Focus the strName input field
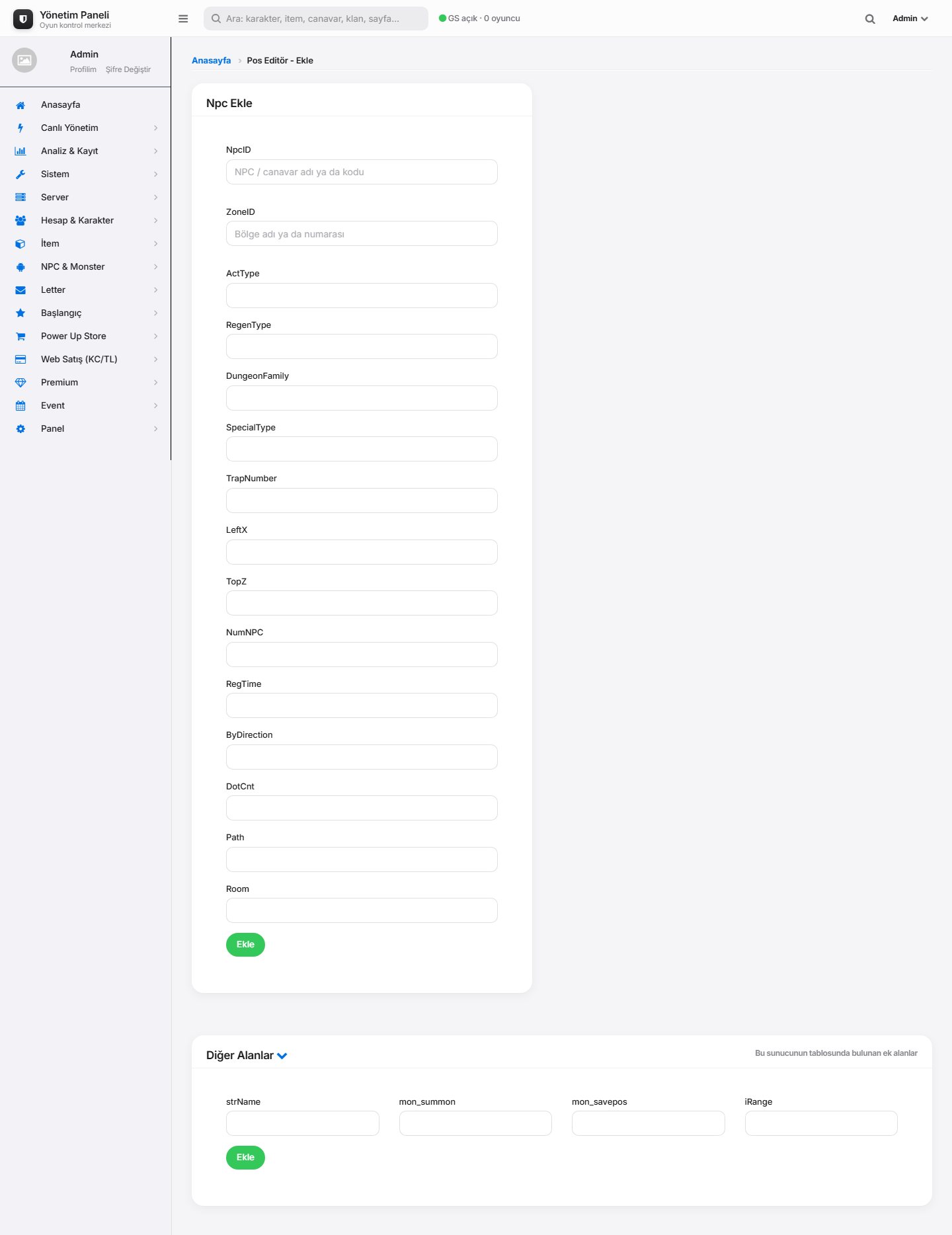952x1235 pixels. pos(303,1123)
